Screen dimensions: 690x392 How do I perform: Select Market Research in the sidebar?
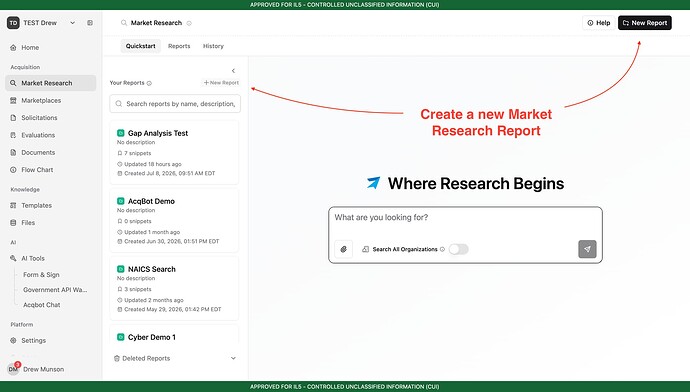[x=51, y=83]
